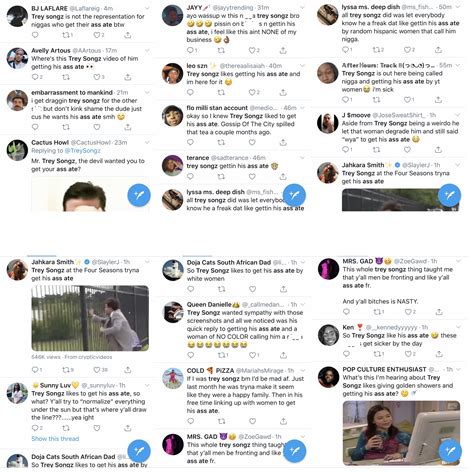
Task: Open Doja Cats South African Dad's profile avatar
Action: (173, 270)
